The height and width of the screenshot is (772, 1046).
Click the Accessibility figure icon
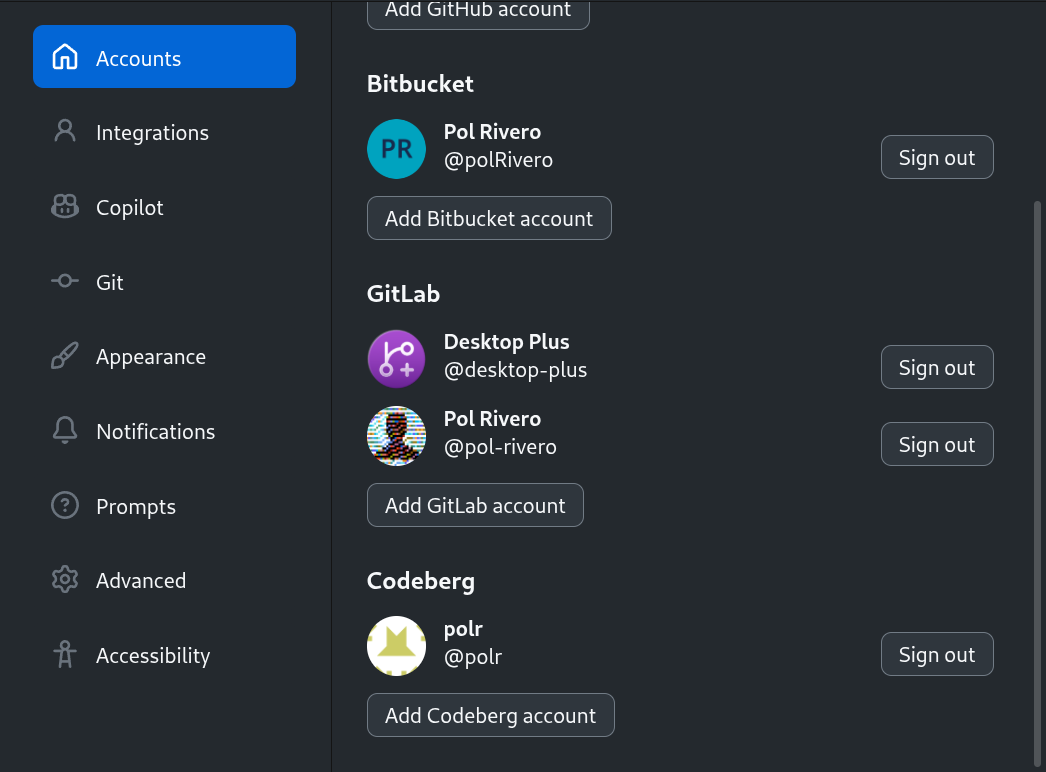65,654
